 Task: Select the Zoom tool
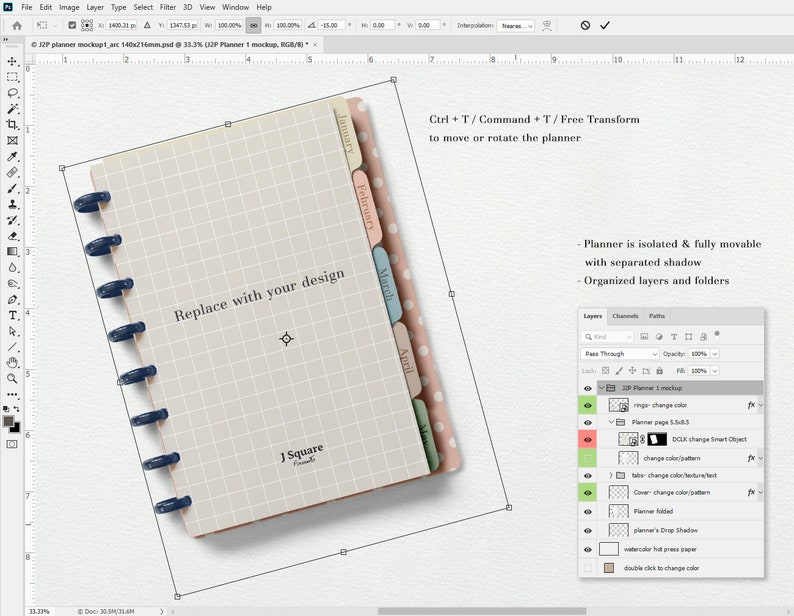click(x=12, y=378)
